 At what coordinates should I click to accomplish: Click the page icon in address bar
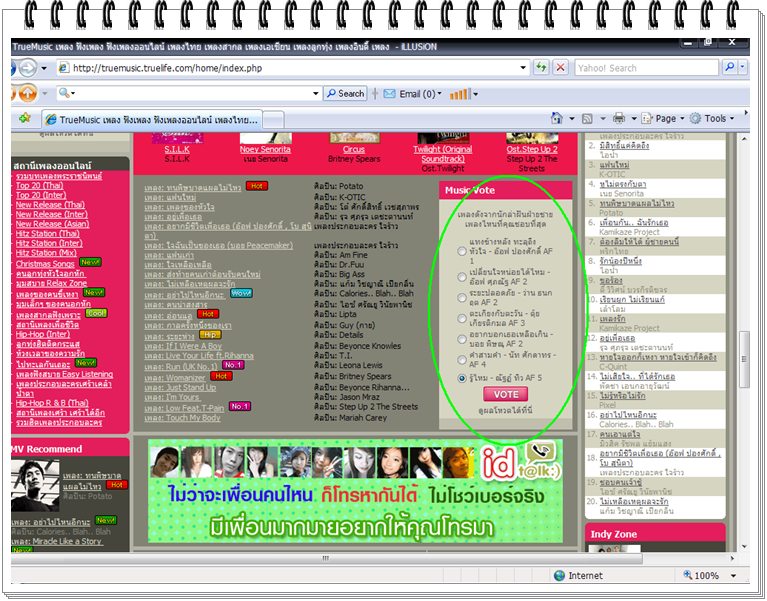click(x=64, y=68)
